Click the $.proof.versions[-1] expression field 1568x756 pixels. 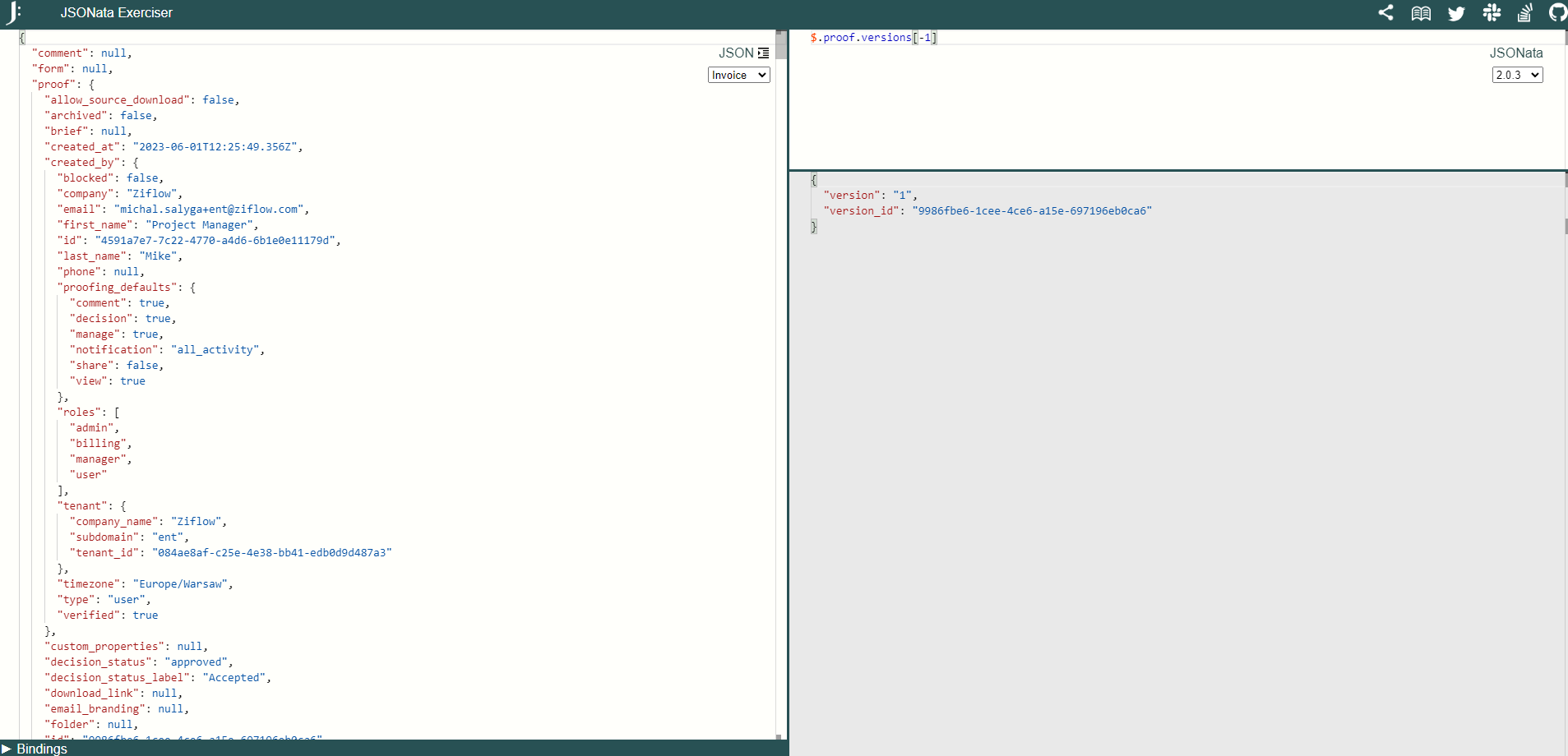pyautogui.click(x=873, y=38)
